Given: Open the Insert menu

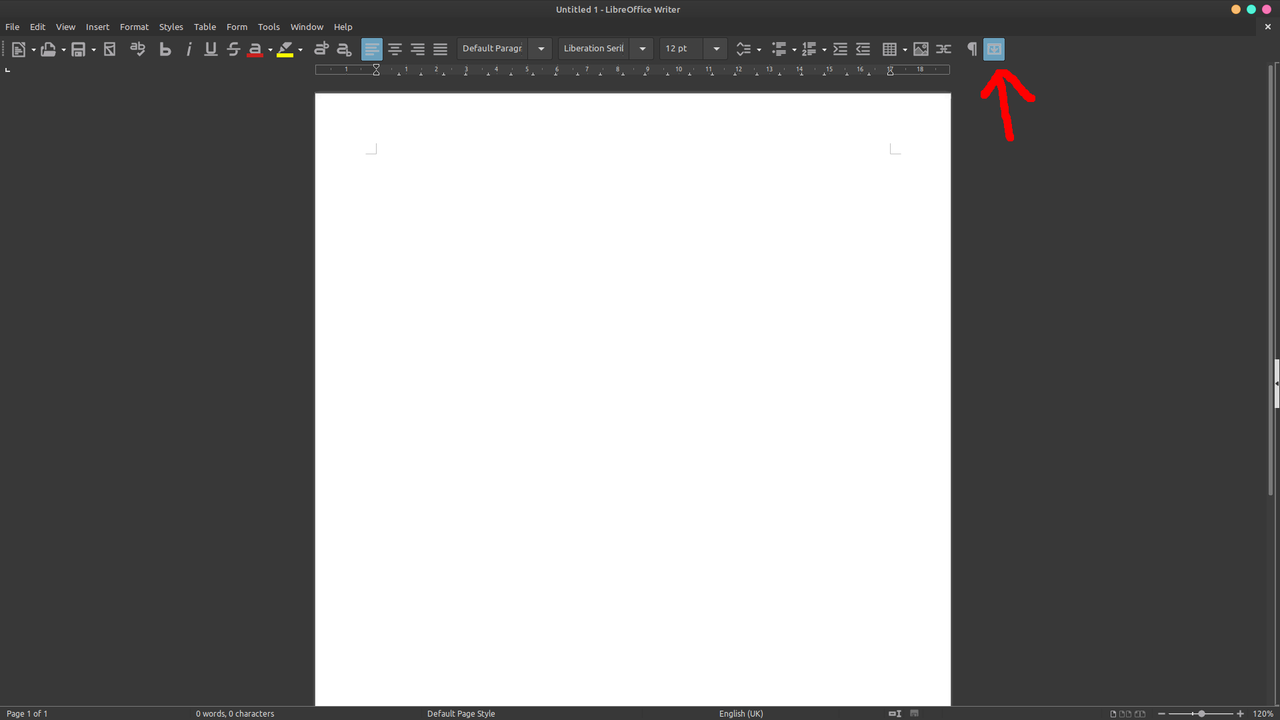Looking at the screenshot, I should [x=98, y=27].
